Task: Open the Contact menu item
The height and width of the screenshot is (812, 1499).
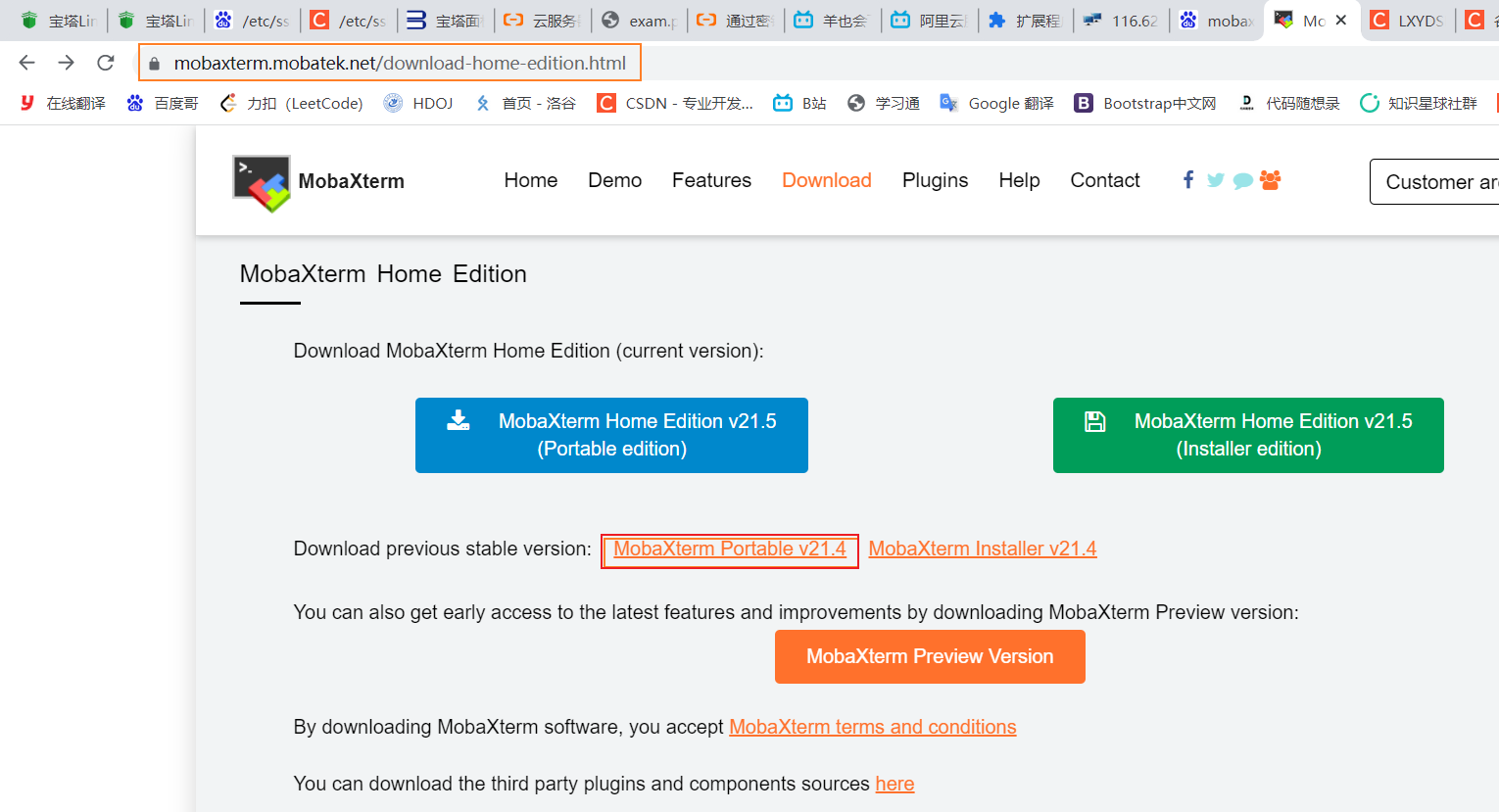Action: click(x=1105, y=180)
